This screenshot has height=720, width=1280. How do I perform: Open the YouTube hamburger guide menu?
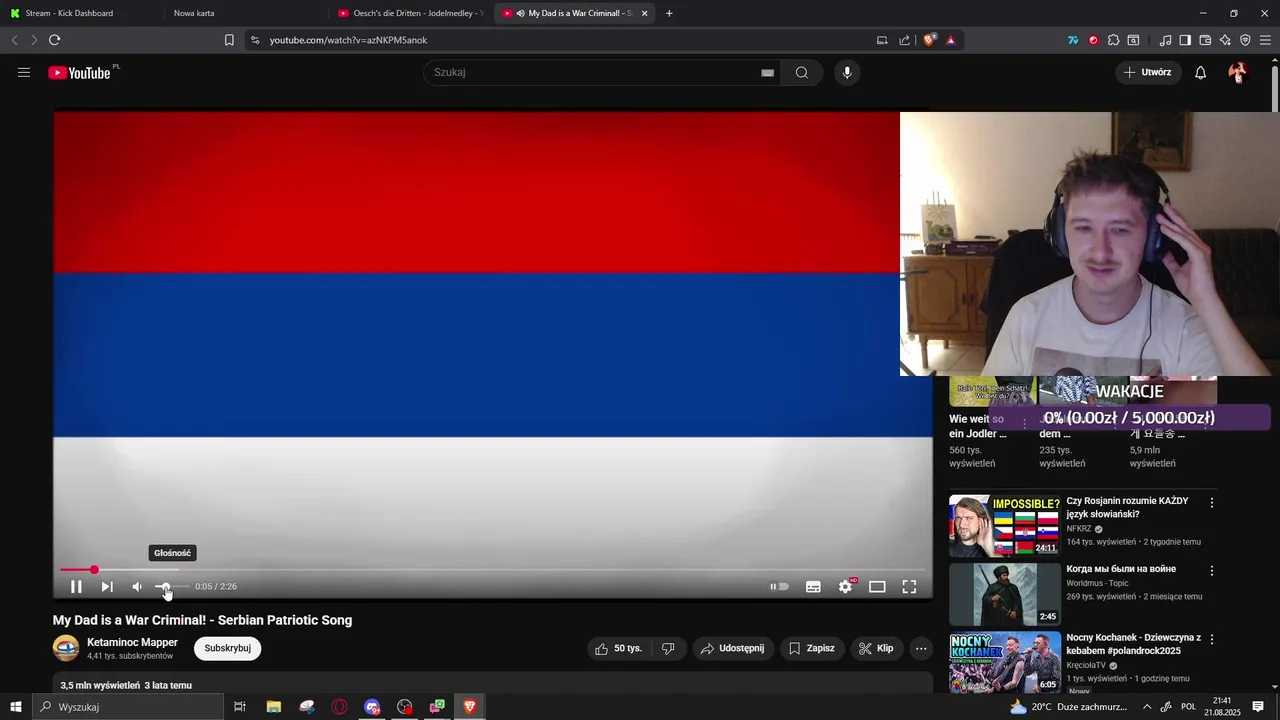coord(24,72)
